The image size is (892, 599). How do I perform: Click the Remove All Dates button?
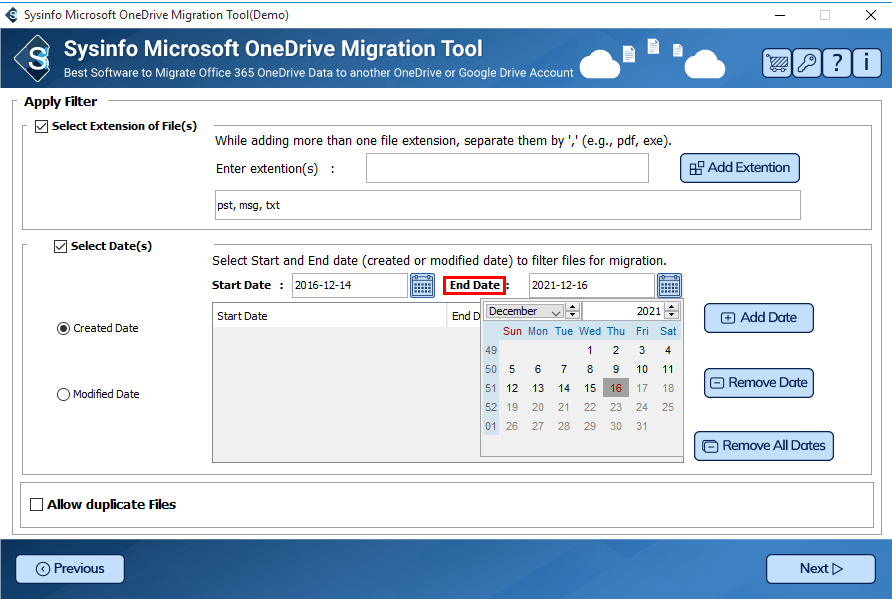(763, 446)
